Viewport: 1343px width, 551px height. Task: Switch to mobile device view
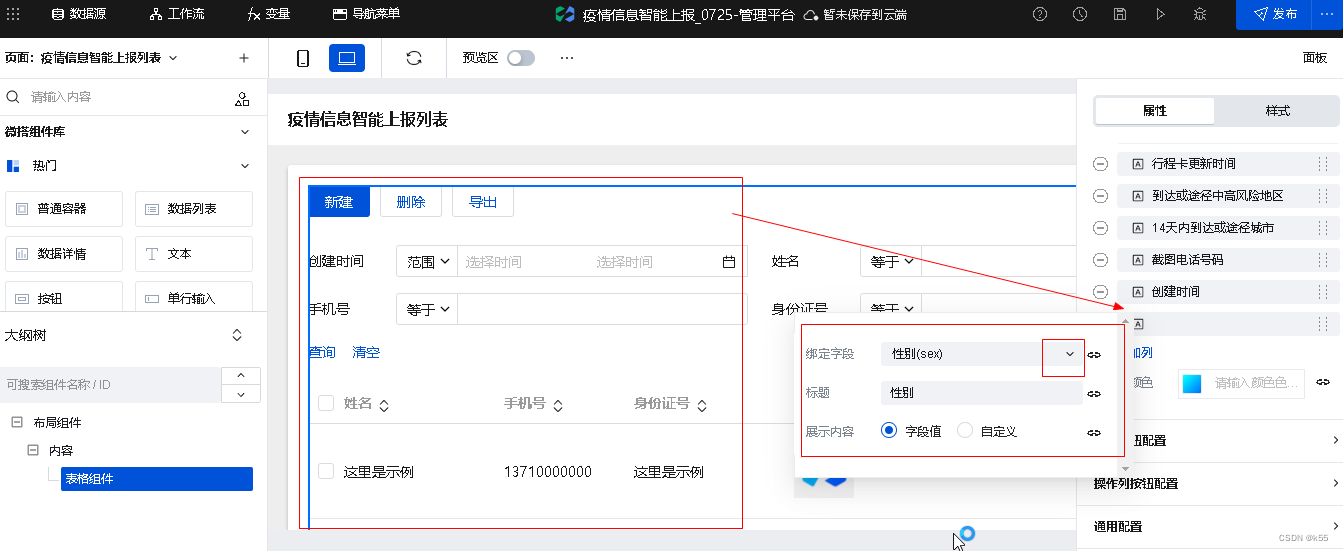click(303, 58)
